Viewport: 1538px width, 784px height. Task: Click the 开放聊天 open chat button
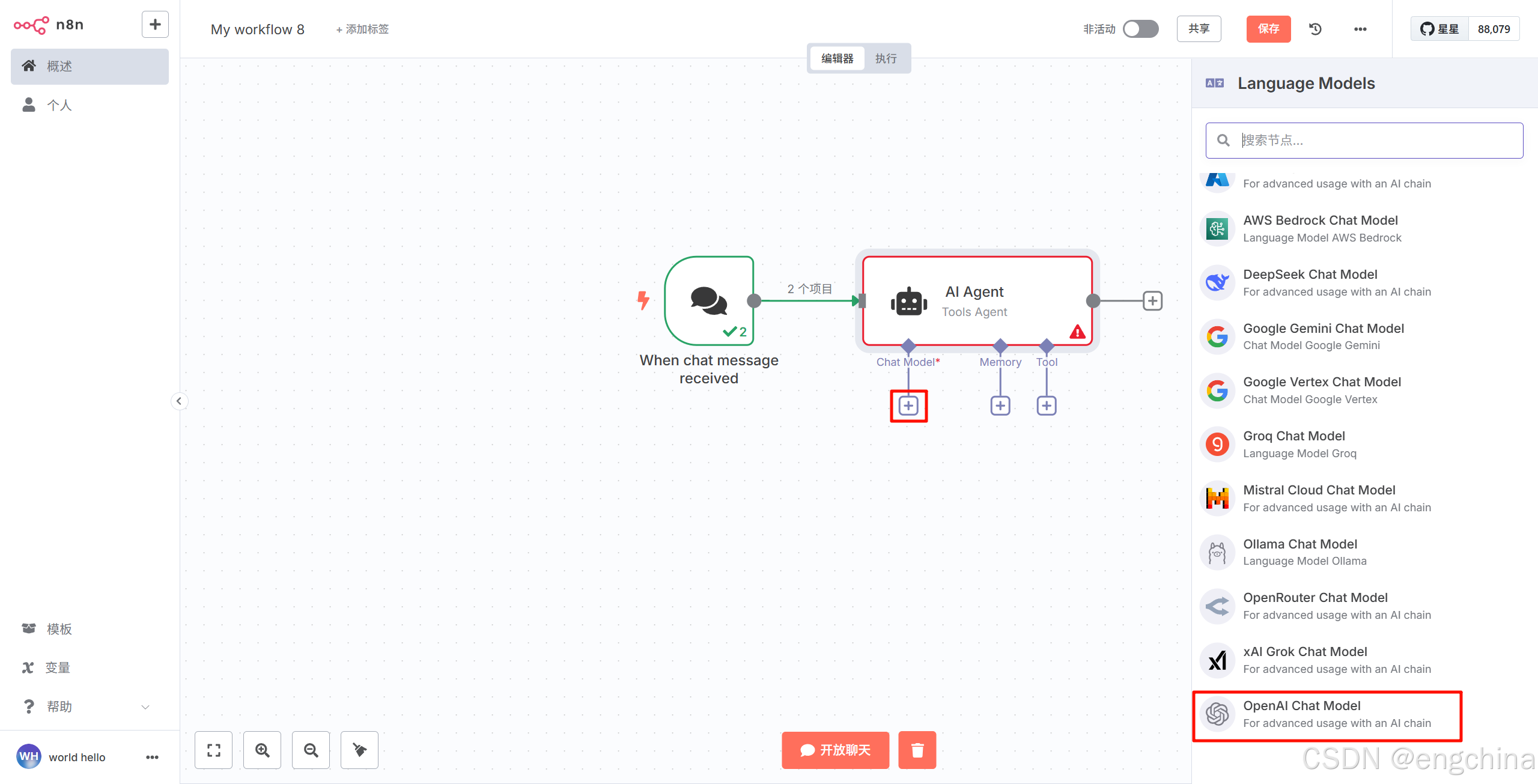tap(835, 750)
